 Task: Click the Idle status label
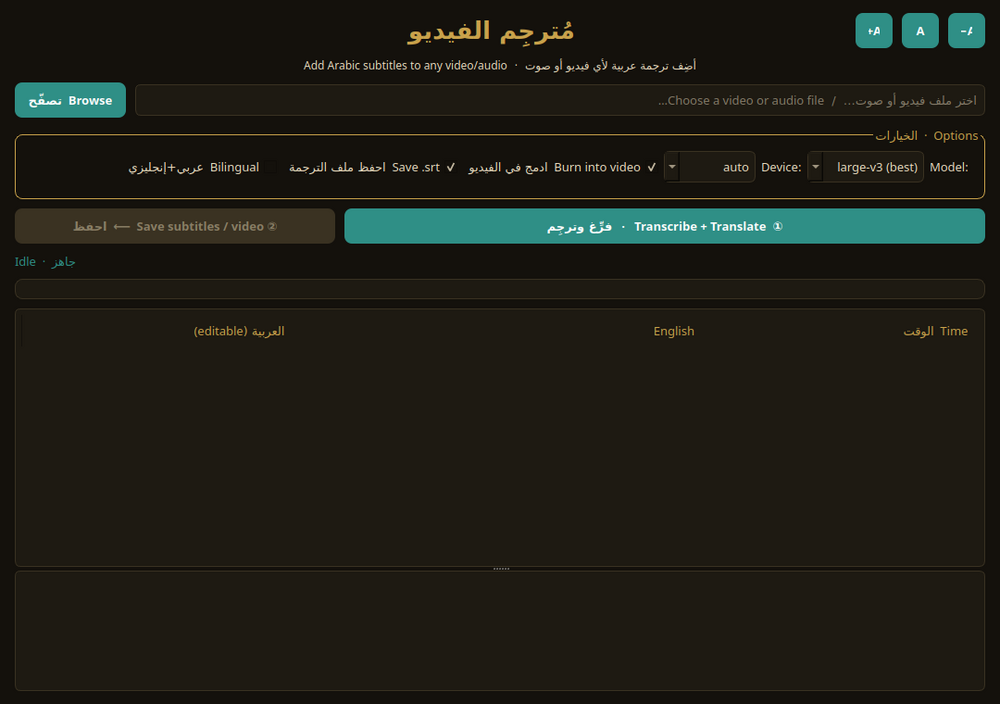point(45,262)
